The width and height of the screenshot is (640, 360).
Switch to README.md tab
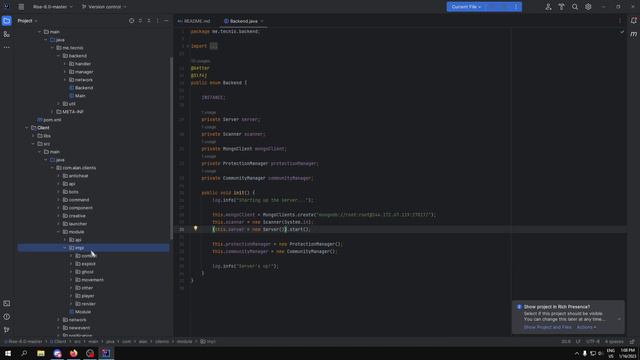pos(194,21)
